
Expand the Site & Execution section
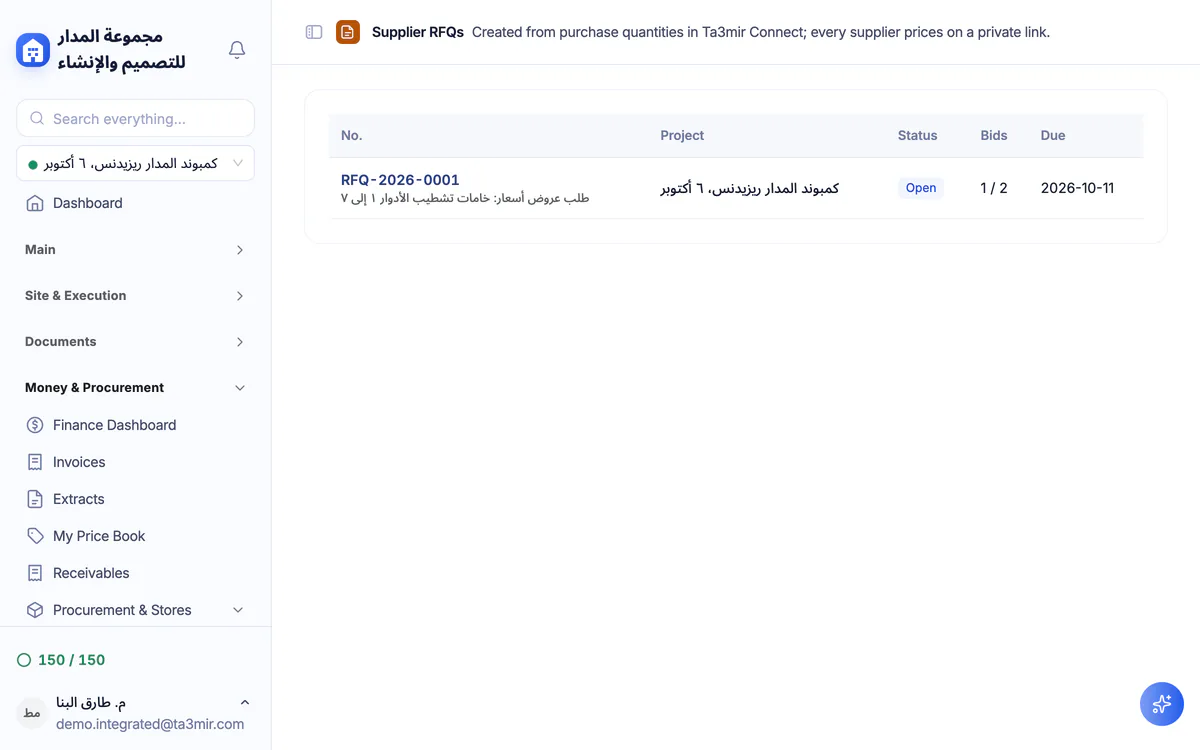[x=135, y=296]
